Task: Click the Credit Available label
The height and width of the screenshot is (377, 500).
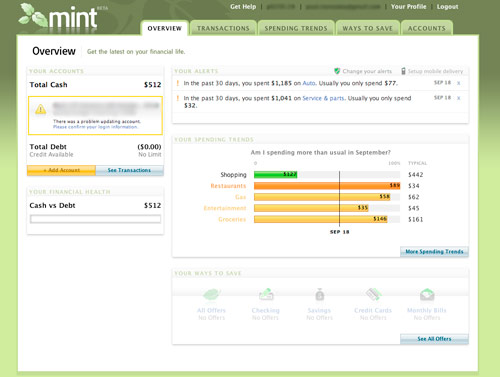Action: coord(51,155)
